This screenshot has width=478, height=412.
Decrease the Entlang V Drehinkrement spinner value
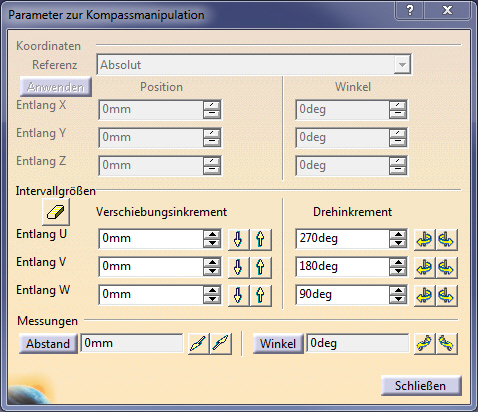[398, 271]
